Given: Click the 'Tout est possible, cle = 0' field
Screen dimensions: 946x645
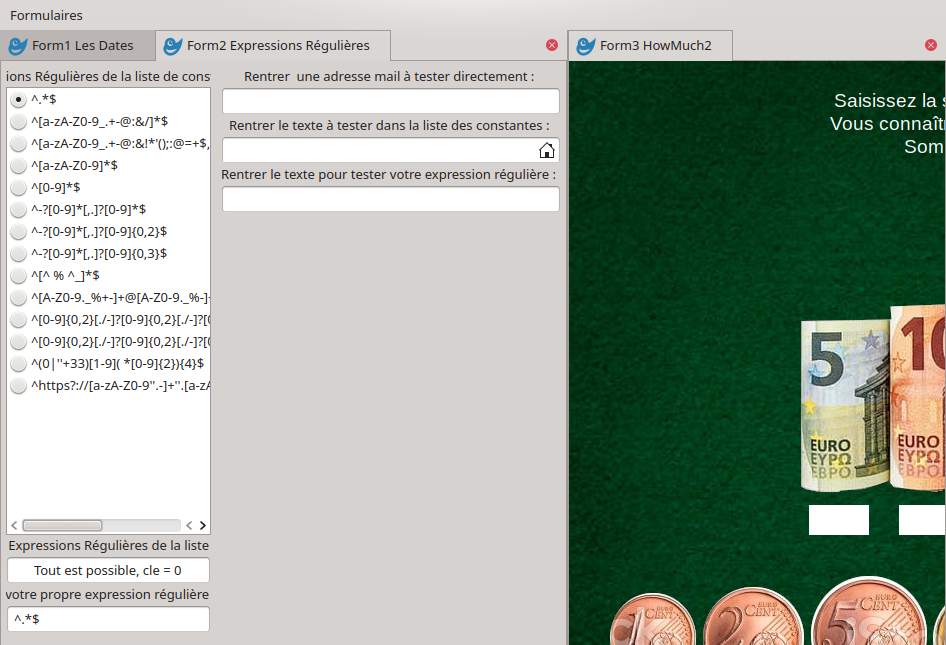Looking at the screenshot, I should tap(109, 570).
